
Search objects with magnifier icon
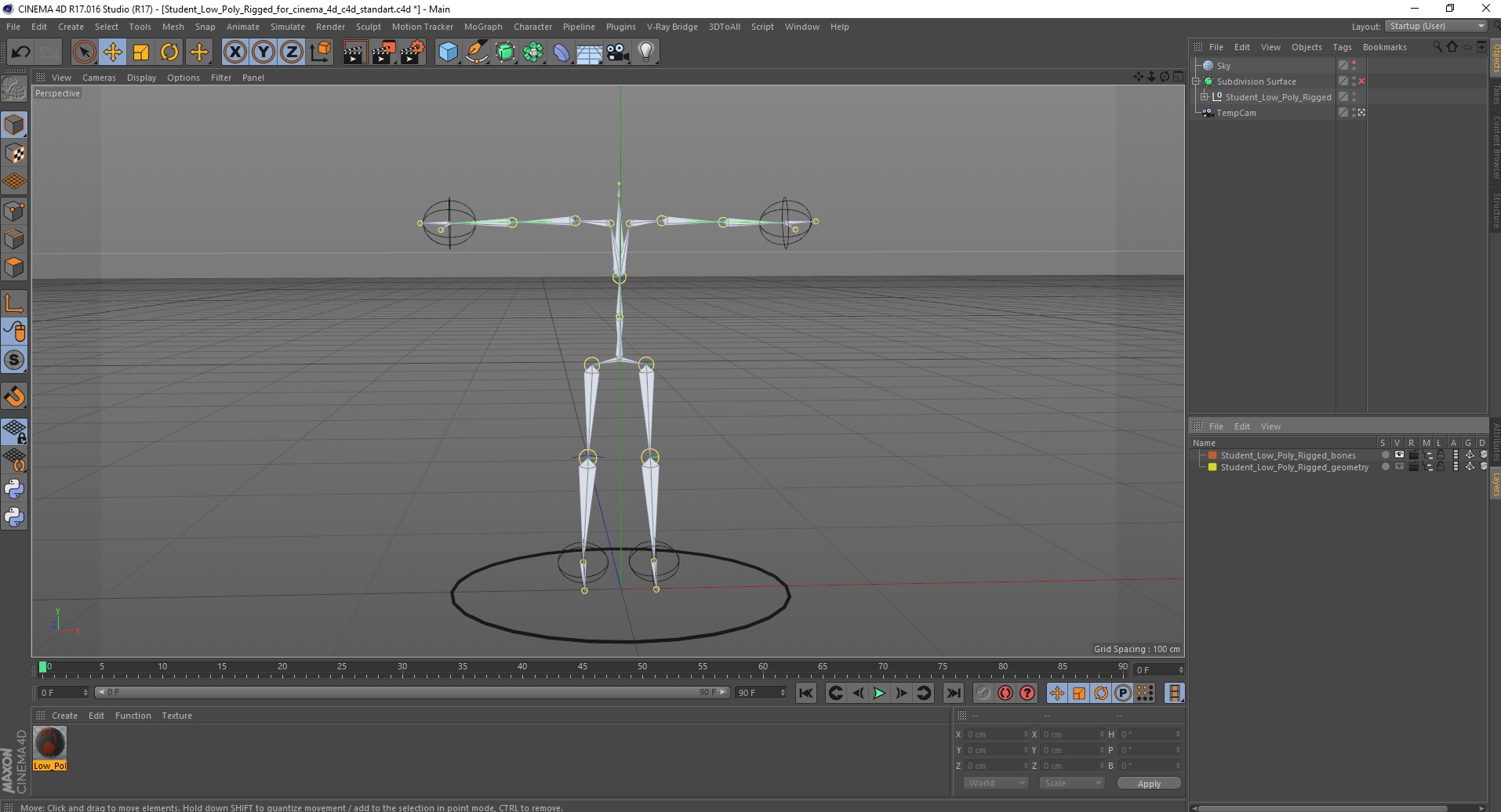tap(1437, 47)
